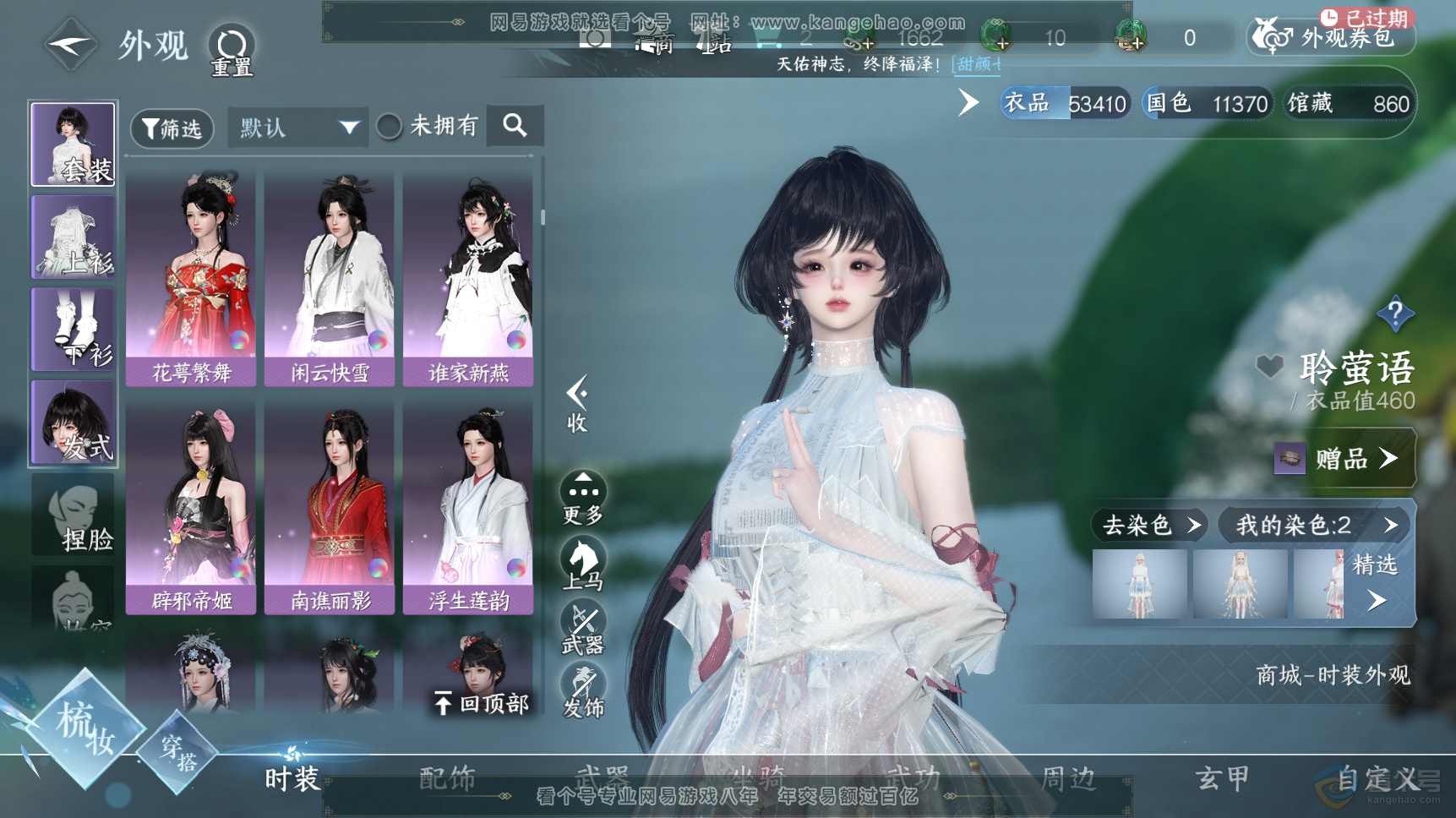The width and height of the screenshot is (1456, 818).
Task: Click dye color orb on 谁家新燕 card
Action: [x=516, y=340]
